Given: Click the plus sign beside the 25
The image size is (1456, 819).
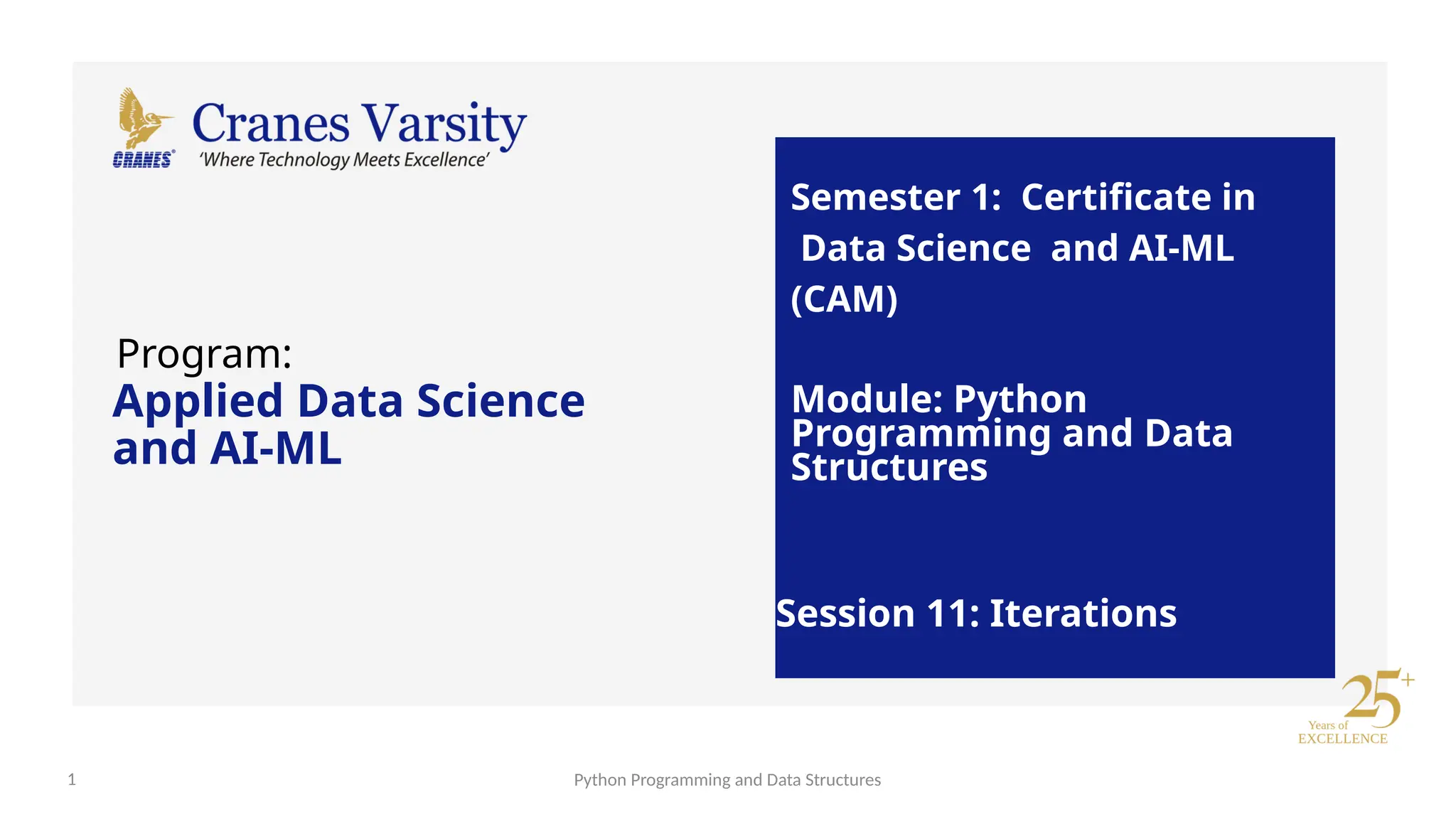Looking at the screenshot, I should (x=1408, y=680).
